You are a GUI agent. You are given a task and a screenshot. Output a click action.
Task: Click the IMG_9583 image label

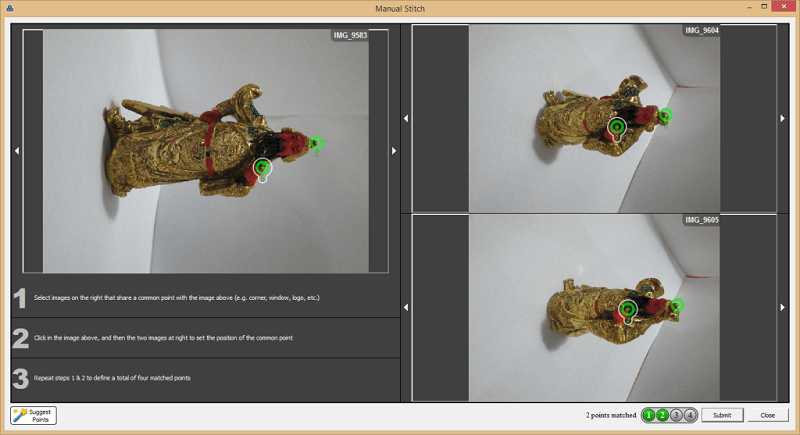(x=350, y=35)
